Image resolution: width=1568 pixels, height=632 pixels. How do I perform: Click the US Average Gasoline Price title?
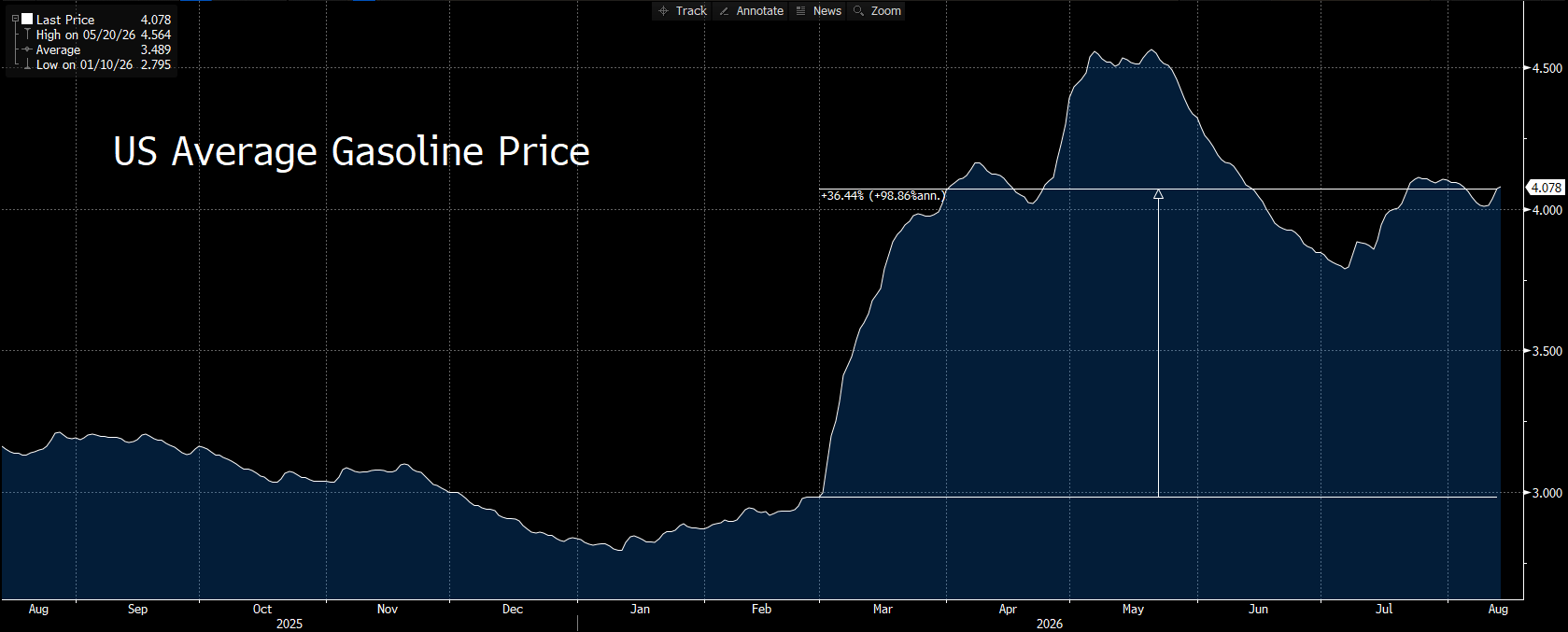tap(351, 152)
